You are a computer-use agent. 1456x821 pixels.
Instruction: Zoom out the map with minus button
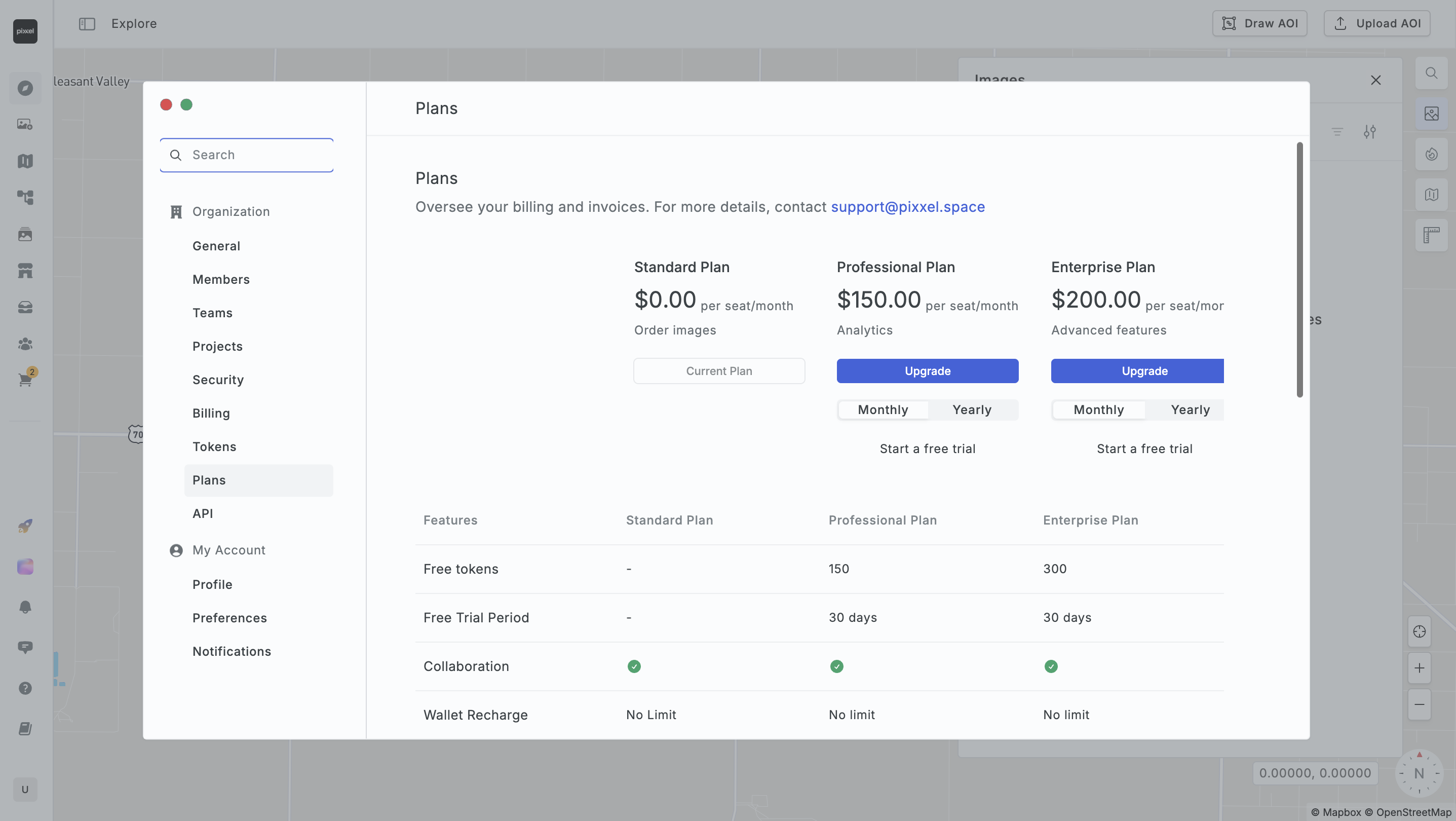(1419, 704)
